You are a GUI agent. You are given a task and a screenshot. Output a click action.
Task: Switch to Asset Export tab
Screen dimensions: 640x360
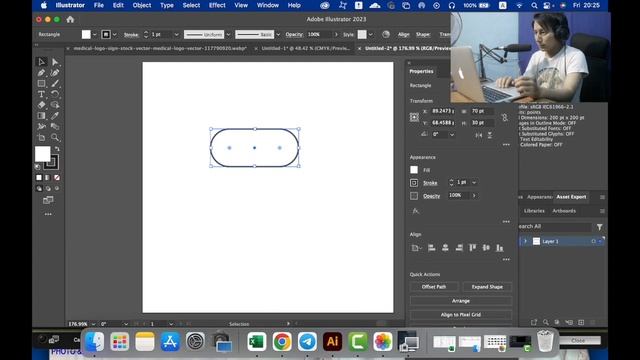tap(571, 197)
